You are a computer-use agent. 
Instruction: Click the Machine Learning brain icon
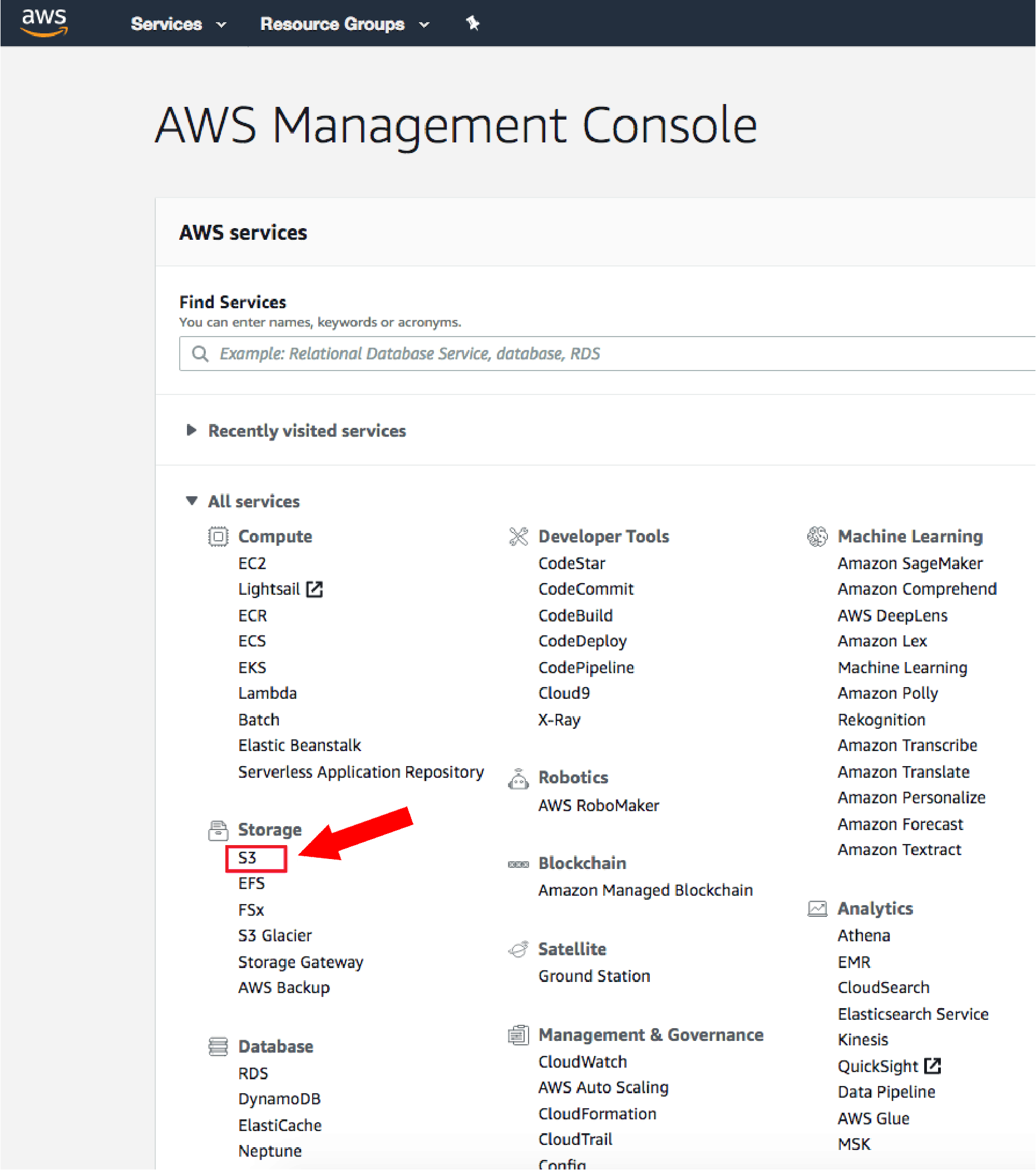(x=817, y=536)
